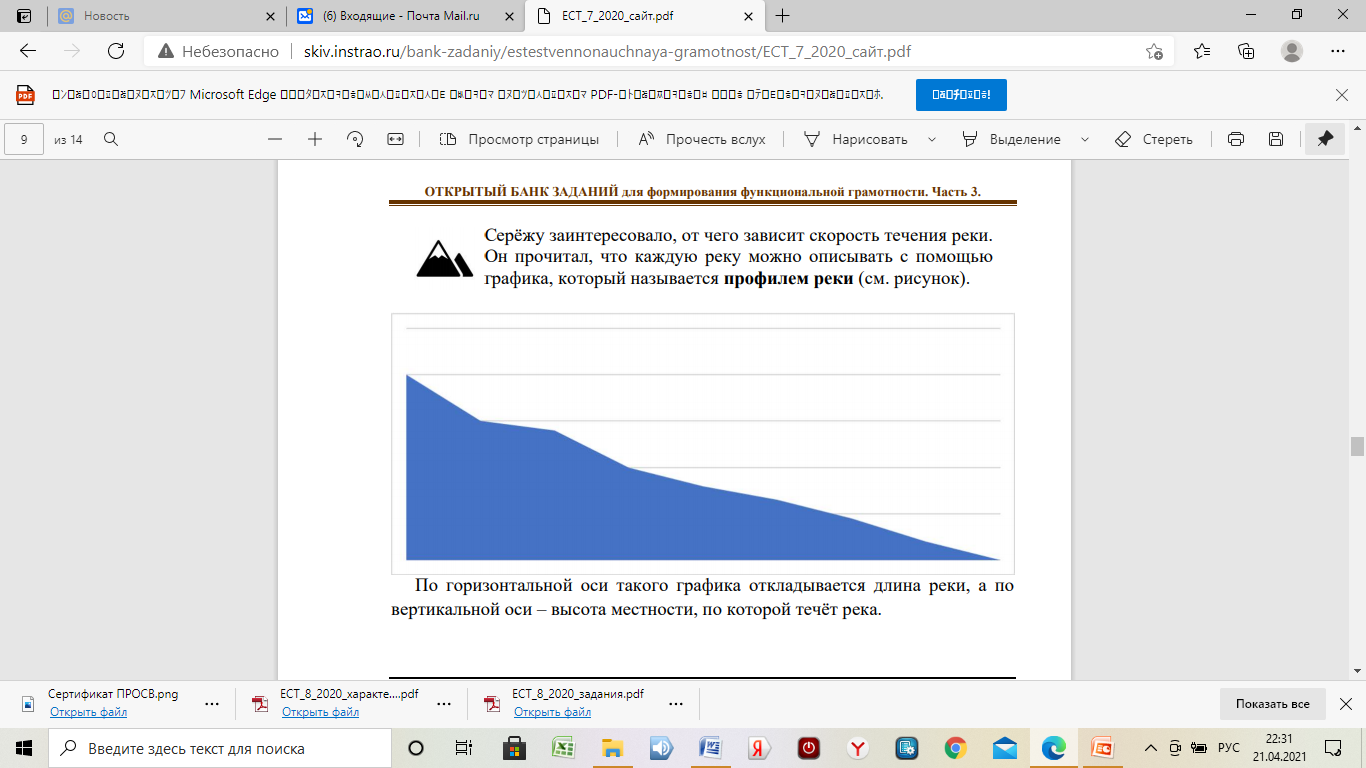Screen dimensions: 1366x768
Task: Print the PDF document
Action: coord(1236,139)
